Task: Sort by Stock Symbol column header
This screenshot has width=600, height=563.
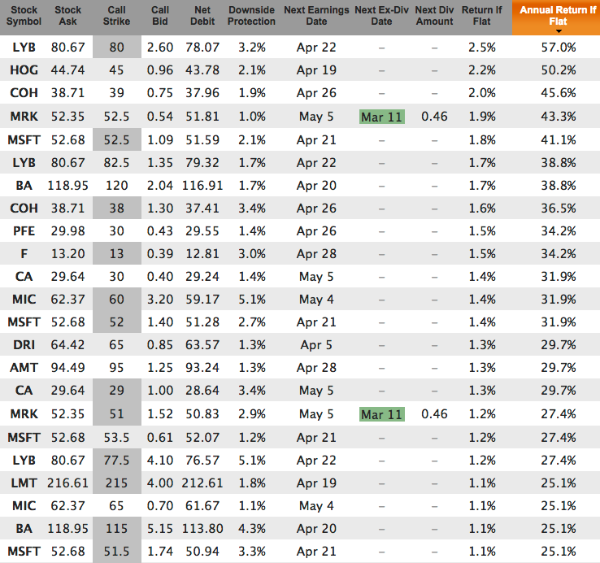Action: point(24,15)
